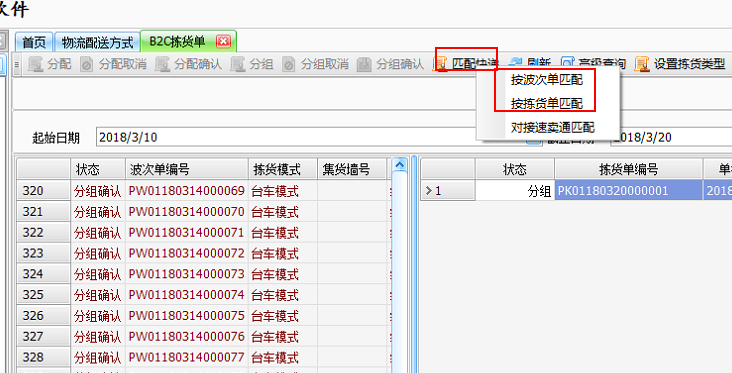Click 分组确认 status in row 320
The width and height of the screenshot is (732, 373).
97,191
